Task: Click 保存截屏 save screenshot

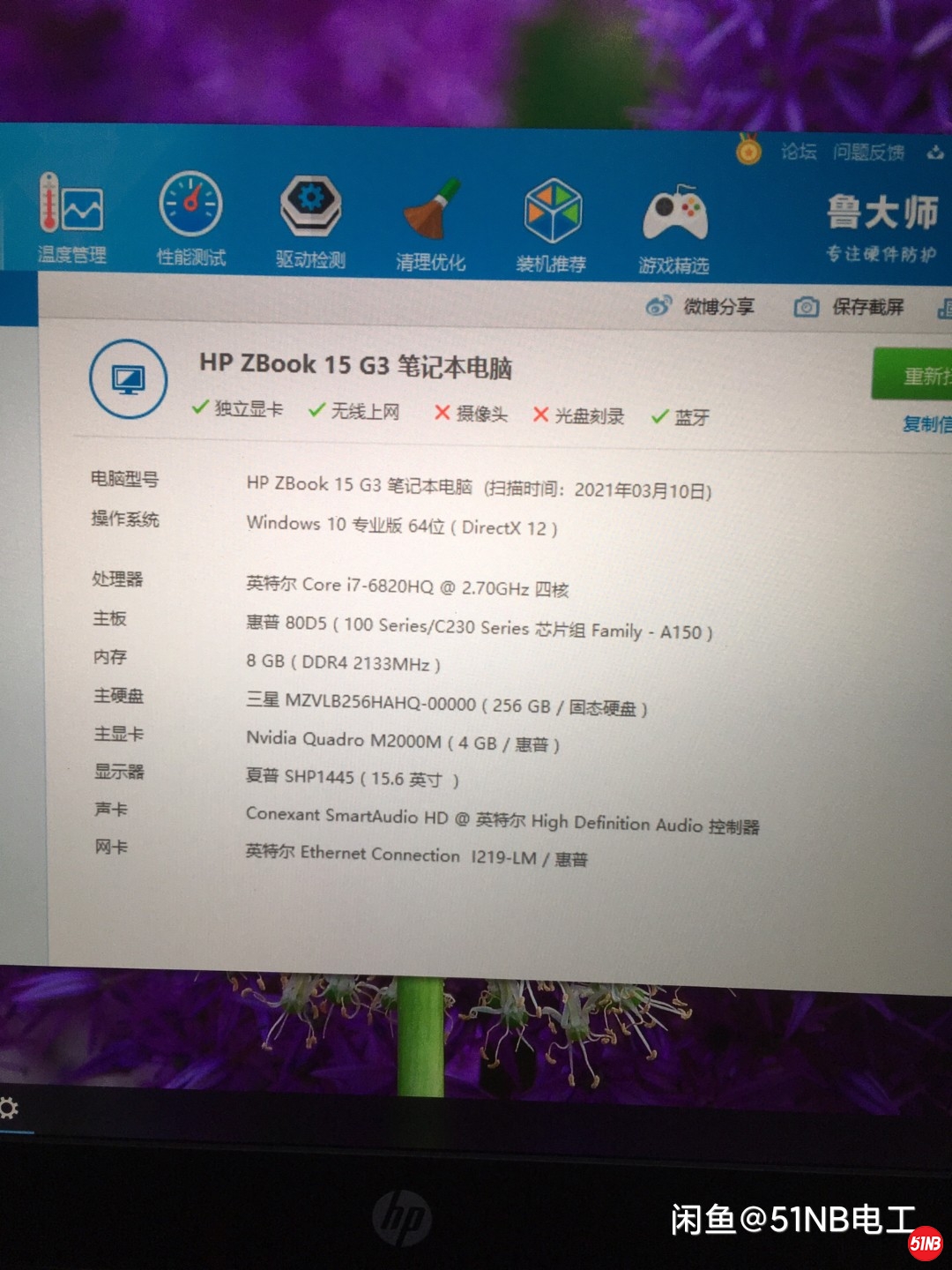Action: pos(850,307)
